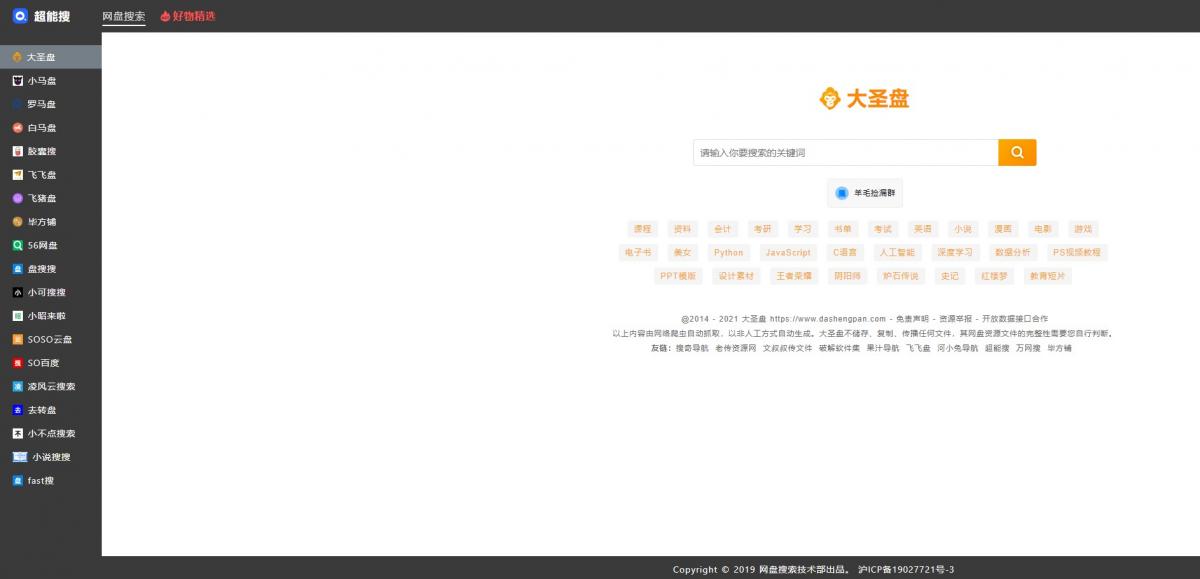Screen dimensions: 1200x579
Task: Focus the keyword search input field
Action: (x=845, y=152)
